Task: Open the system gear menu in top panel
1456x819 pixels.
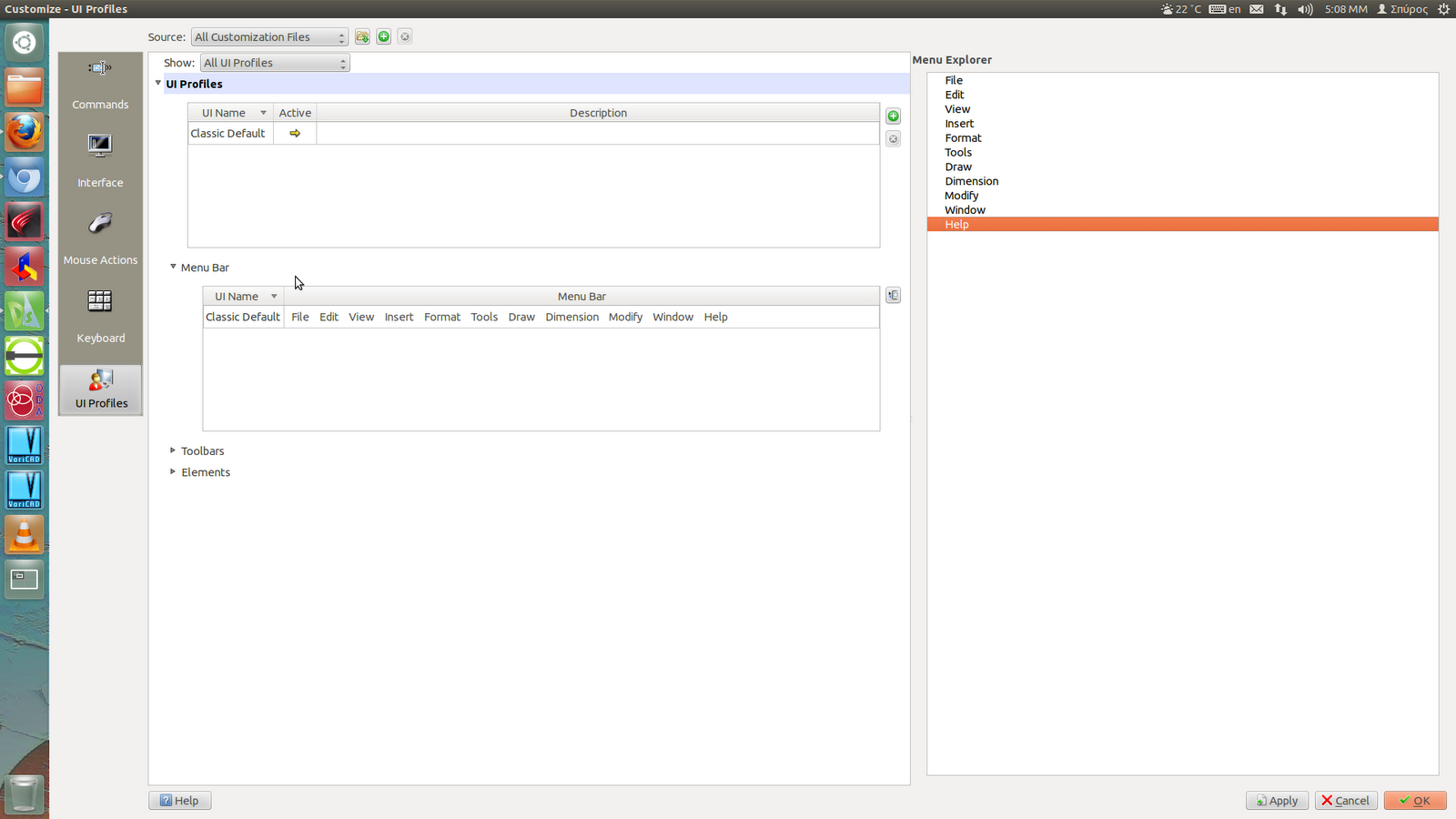Action: pos(1443,9)
